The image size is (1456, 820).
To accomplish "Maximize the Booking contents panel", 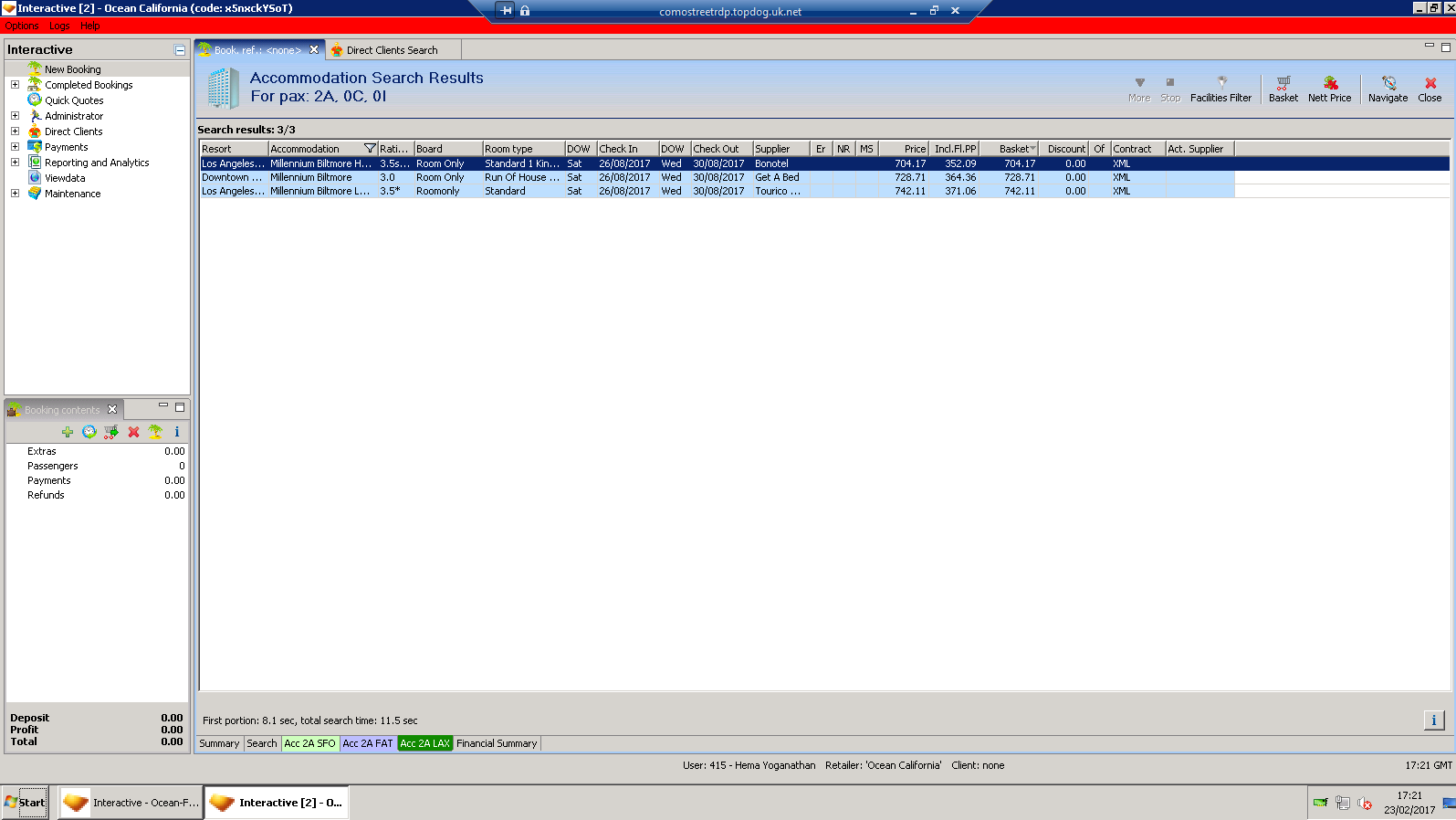I will point(180,407).
